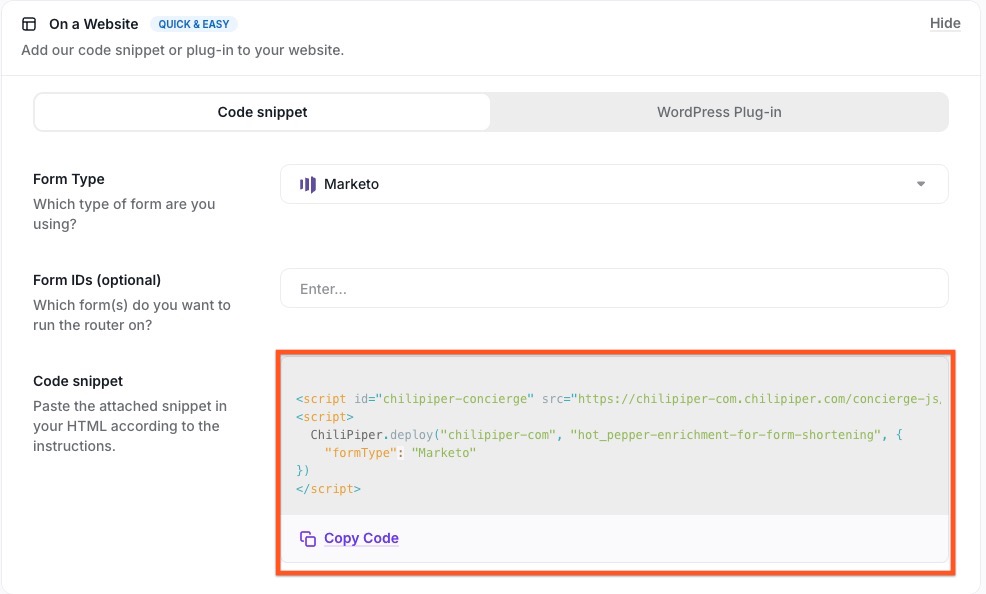Select the On a Website heading
Viewport: 986px width, 594px height.
(94, 24)
